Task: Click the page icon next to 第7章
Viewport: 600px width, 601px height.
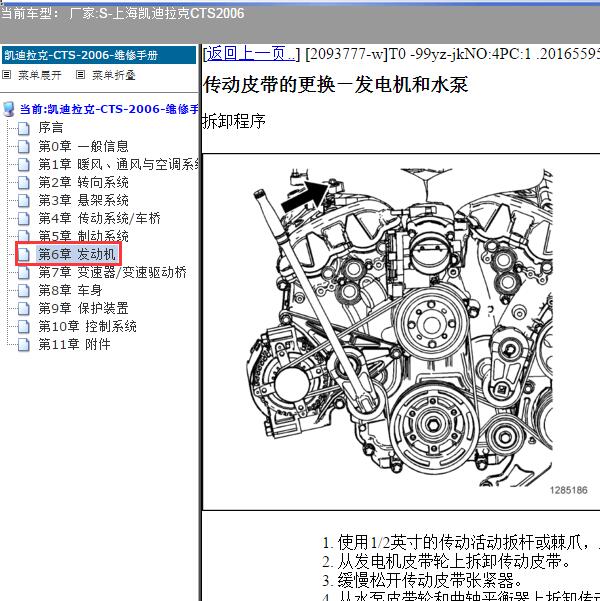Action: pyautogui.click(x=24, y=273)
